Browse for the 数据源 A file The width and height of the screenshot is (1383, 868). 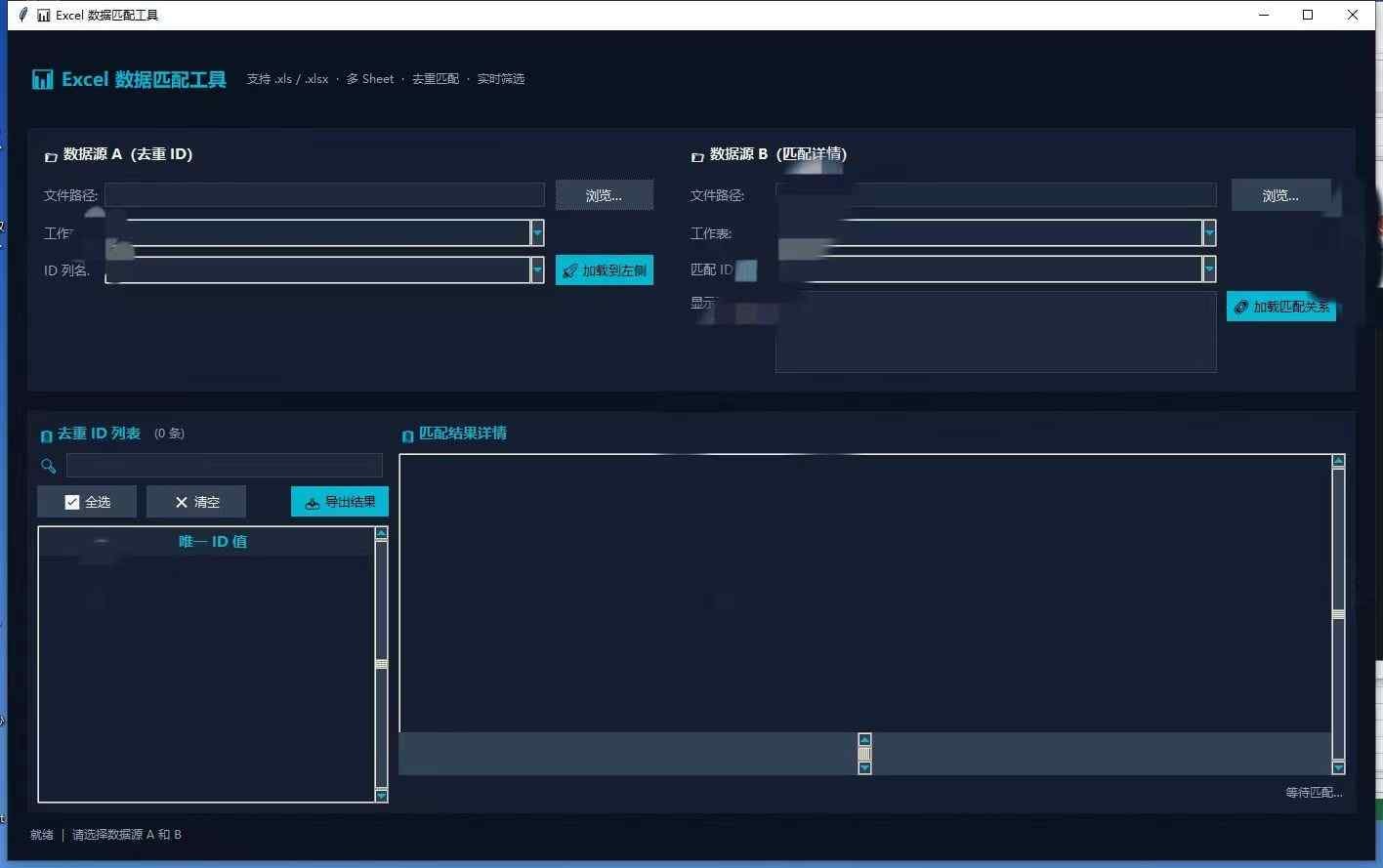click(x=605, y=195)
